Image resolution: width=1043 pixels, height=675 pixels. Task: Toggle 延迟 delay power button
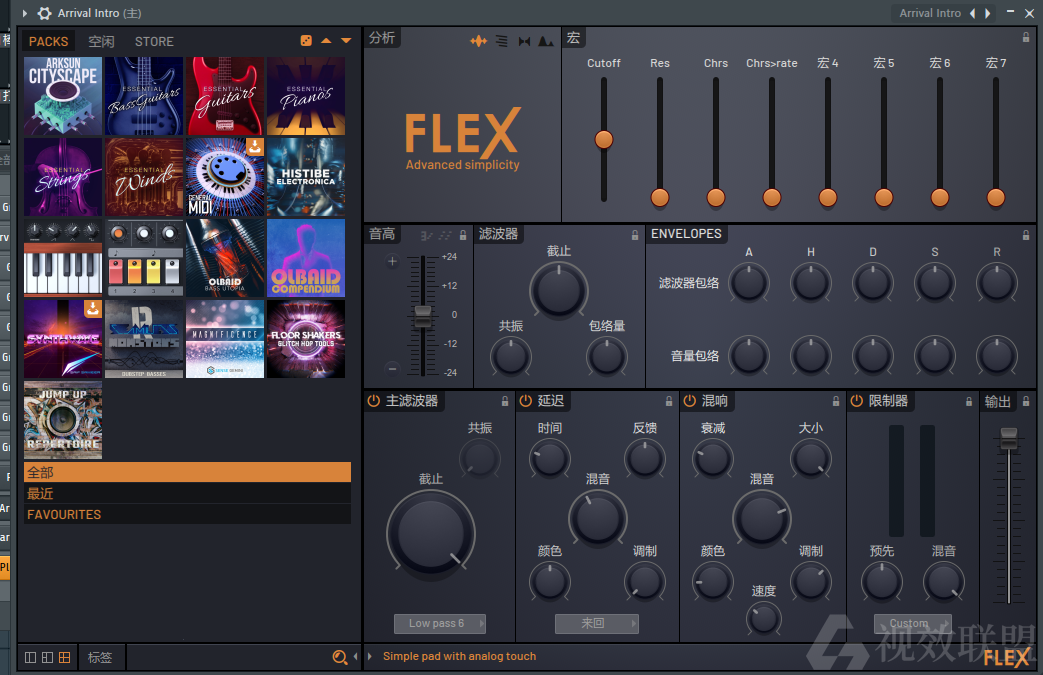[525, 400]
